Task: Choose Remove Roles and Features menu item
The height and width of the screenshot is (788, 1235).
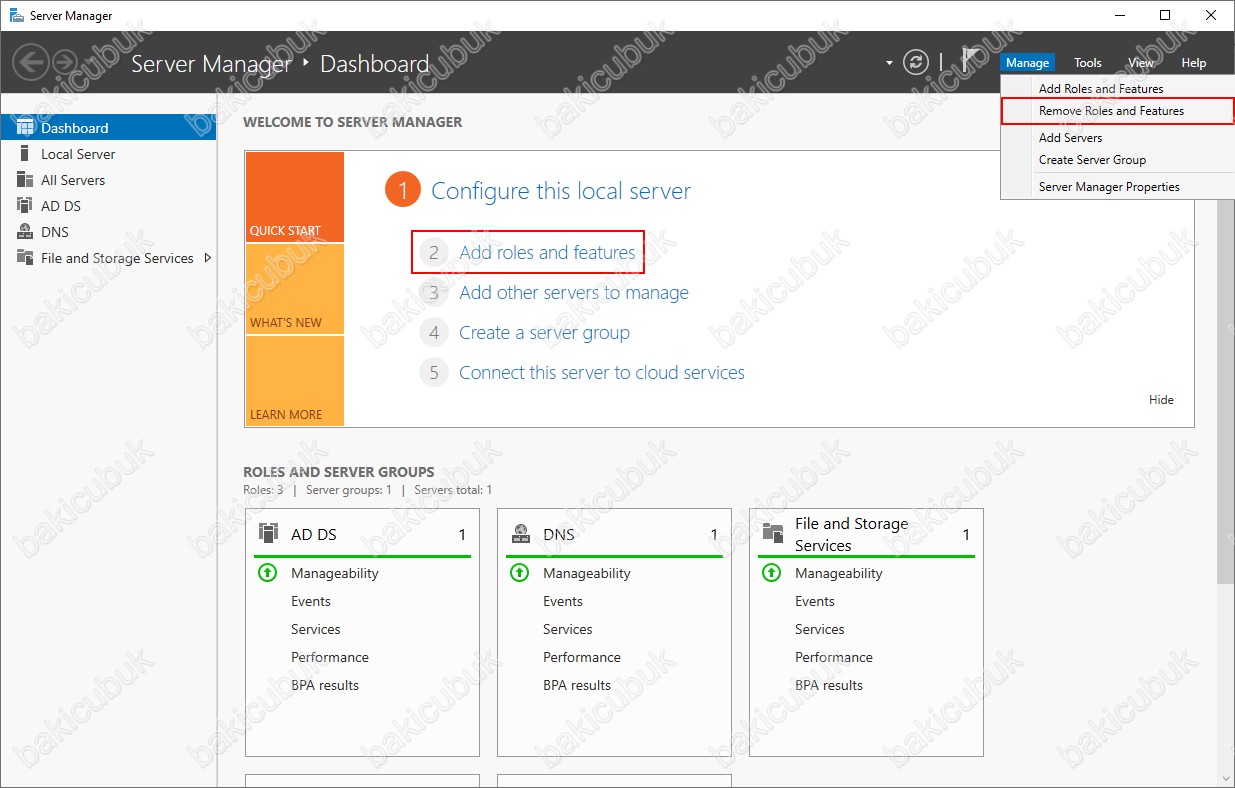Action: coord(1111,111)
